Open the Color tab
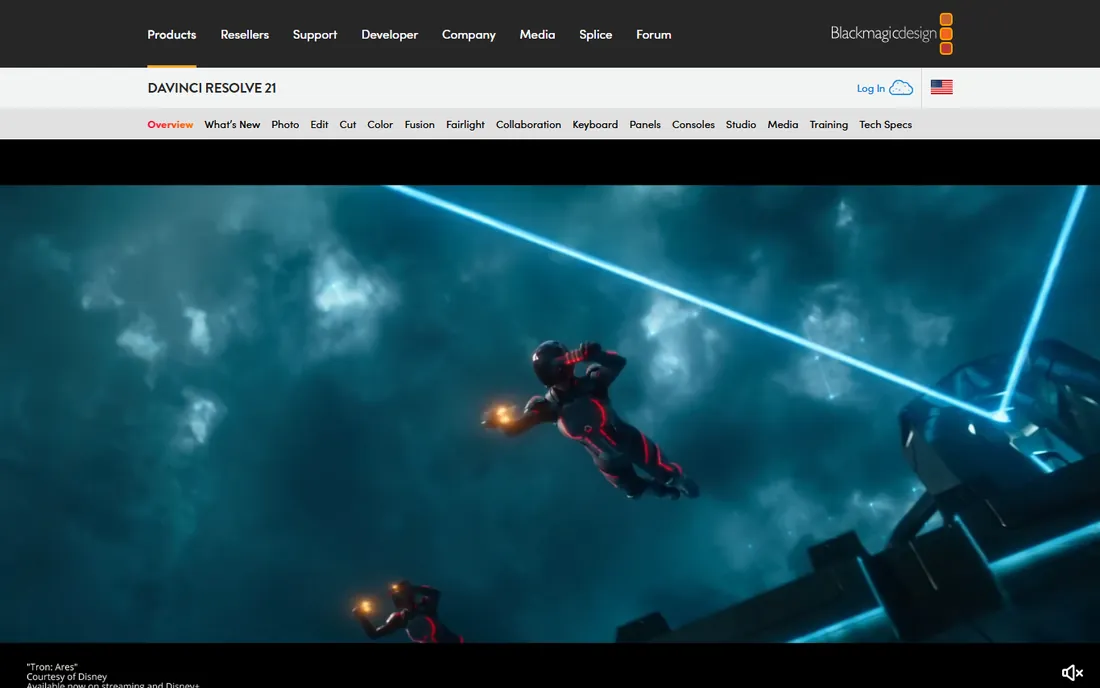The image size is (1100, 688). pyautogui.click(x=380, y=124)
